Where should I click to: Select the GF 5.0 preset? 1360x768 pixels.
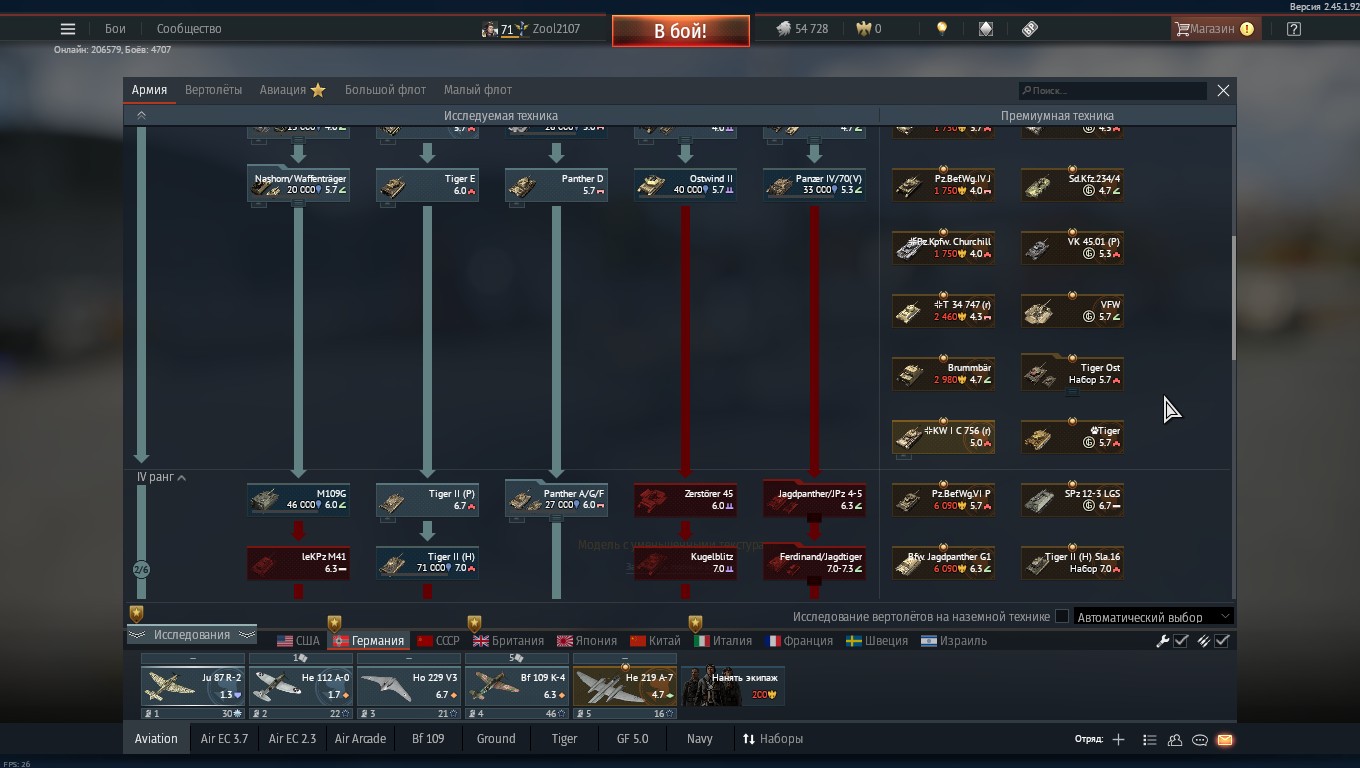click(x=632, y=739)
